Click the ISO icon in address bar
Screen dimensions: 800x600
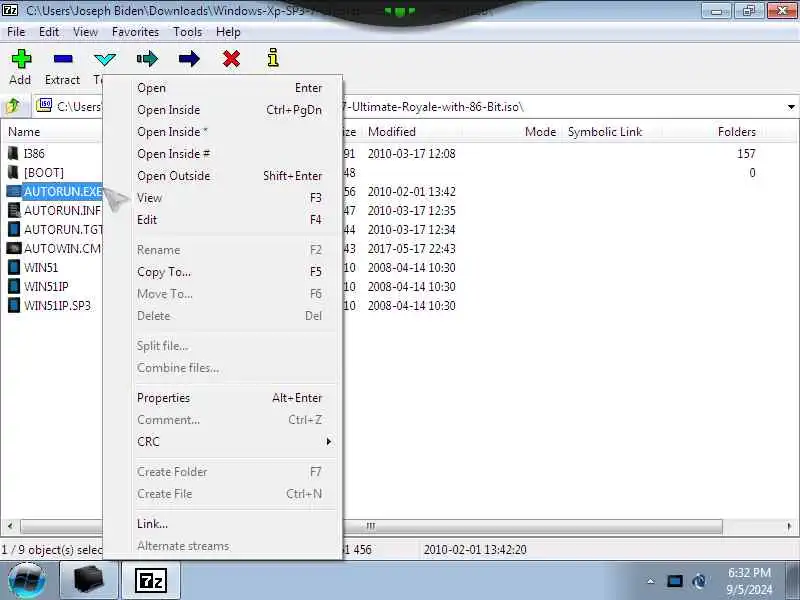[x=45, y=105]
